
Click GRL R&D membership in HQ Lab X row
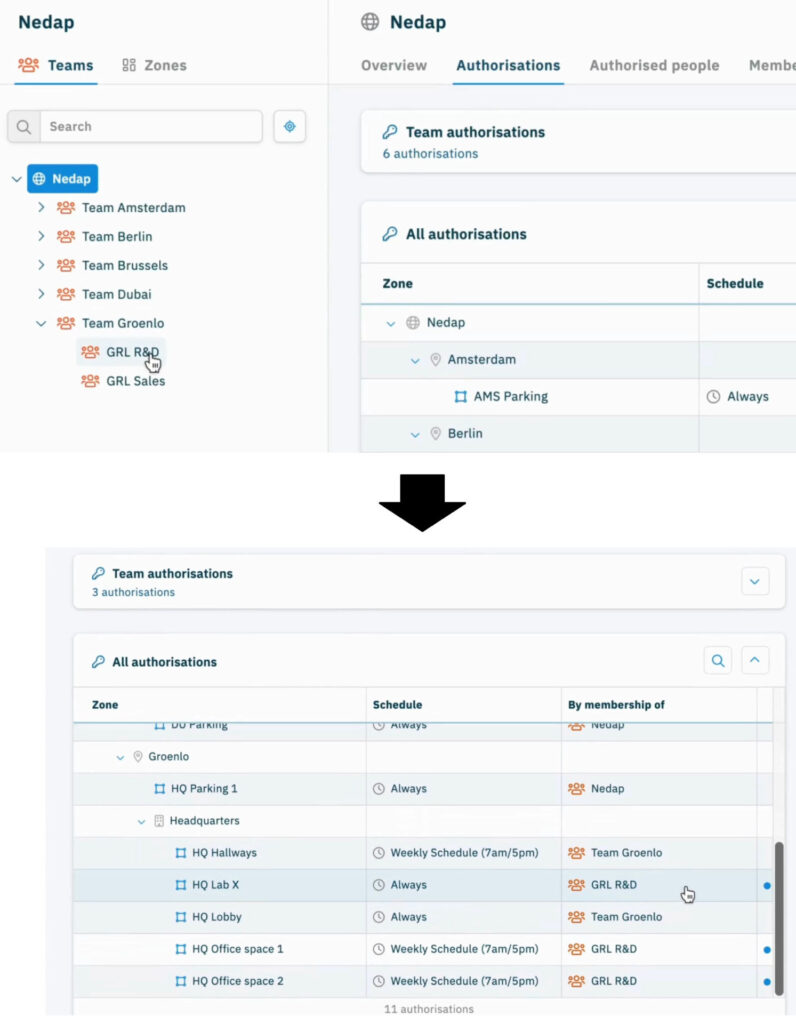603,885
